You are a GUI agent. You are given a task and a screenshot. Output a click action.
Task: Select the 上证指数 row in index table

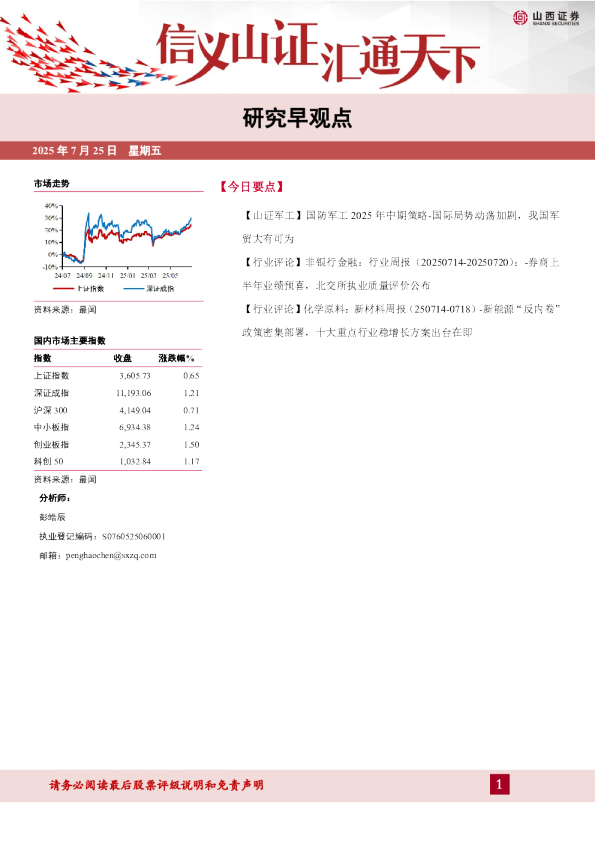tap(117, 376)
